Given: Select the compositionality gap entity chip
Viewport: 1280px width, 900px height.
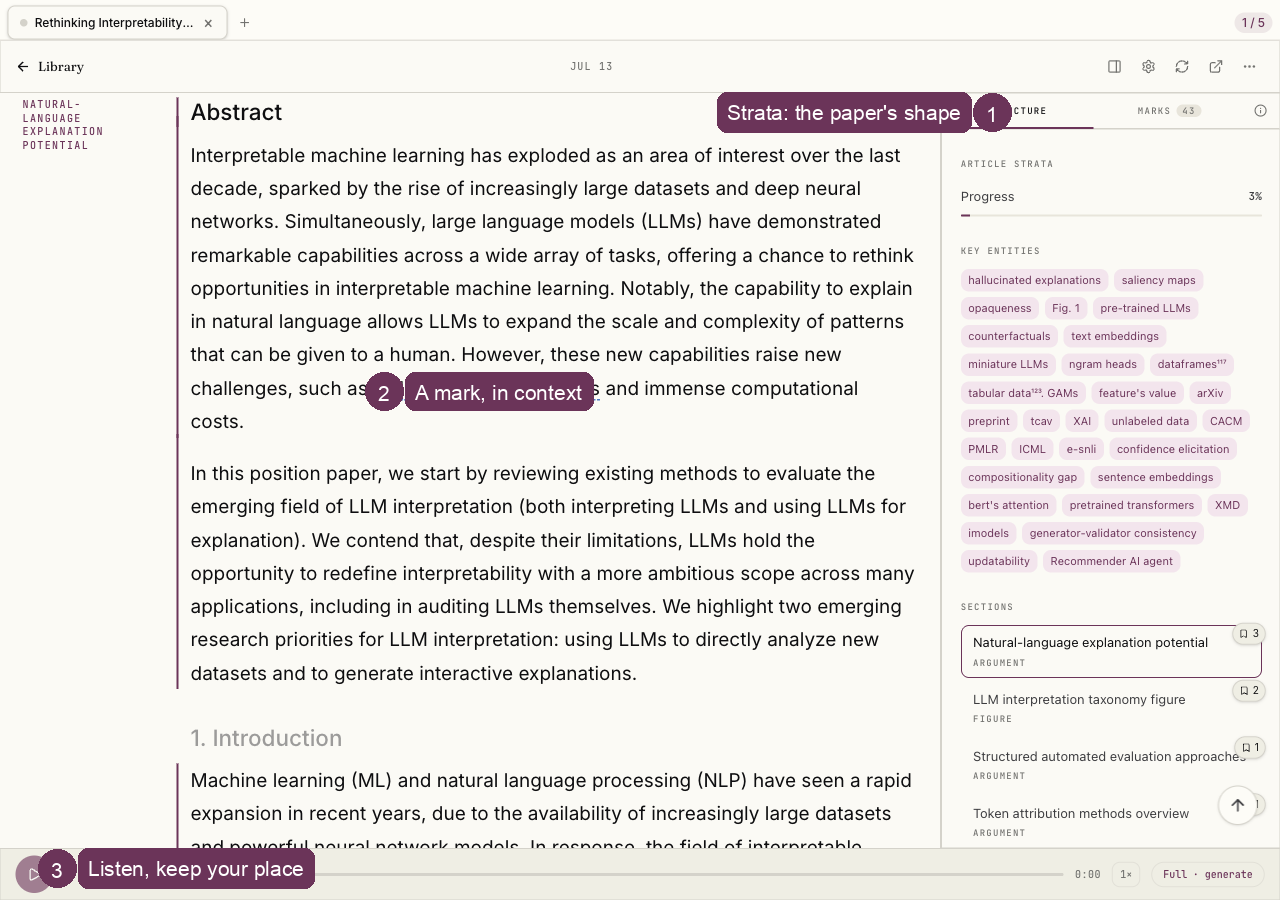Looking at the screenshot, I should (x=1022, y=477).
